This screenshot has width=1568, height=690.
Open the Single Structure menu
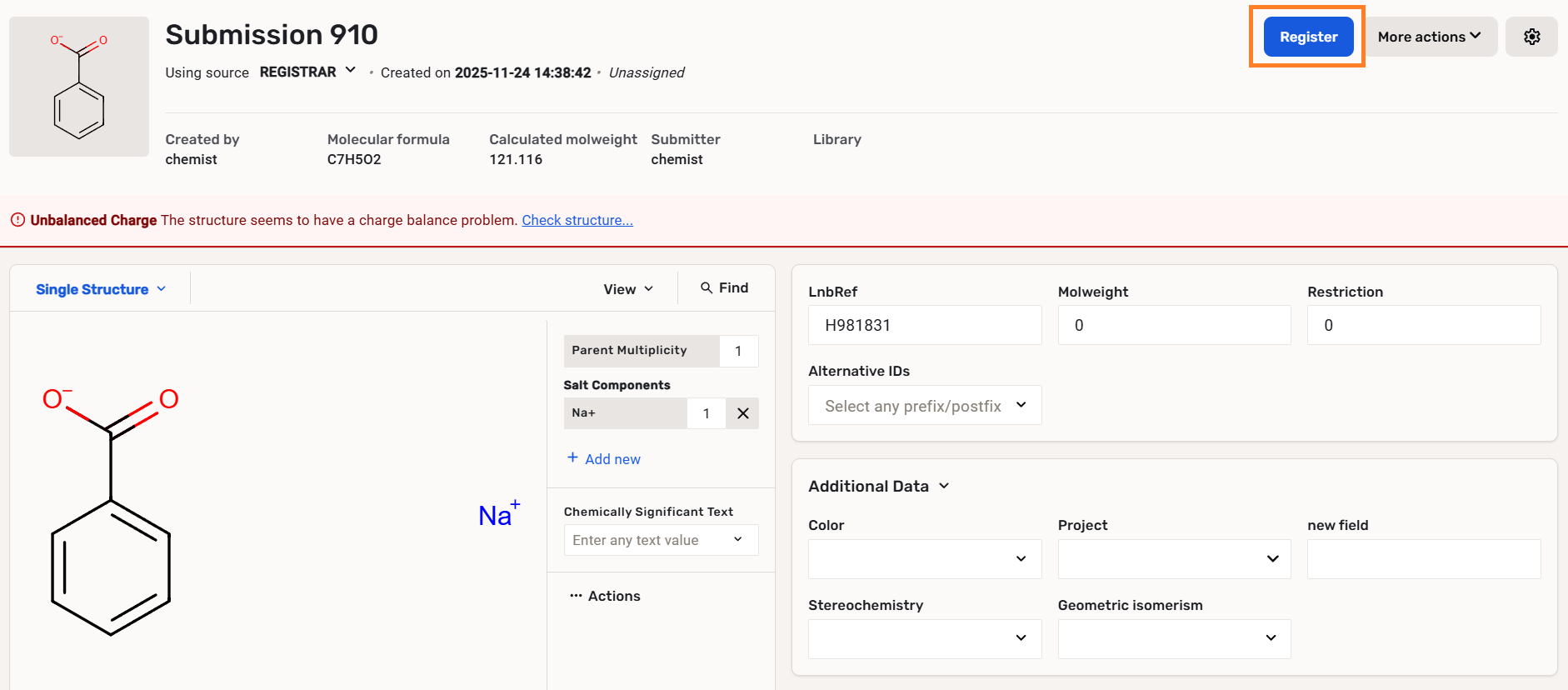click(x=101, y=289)
